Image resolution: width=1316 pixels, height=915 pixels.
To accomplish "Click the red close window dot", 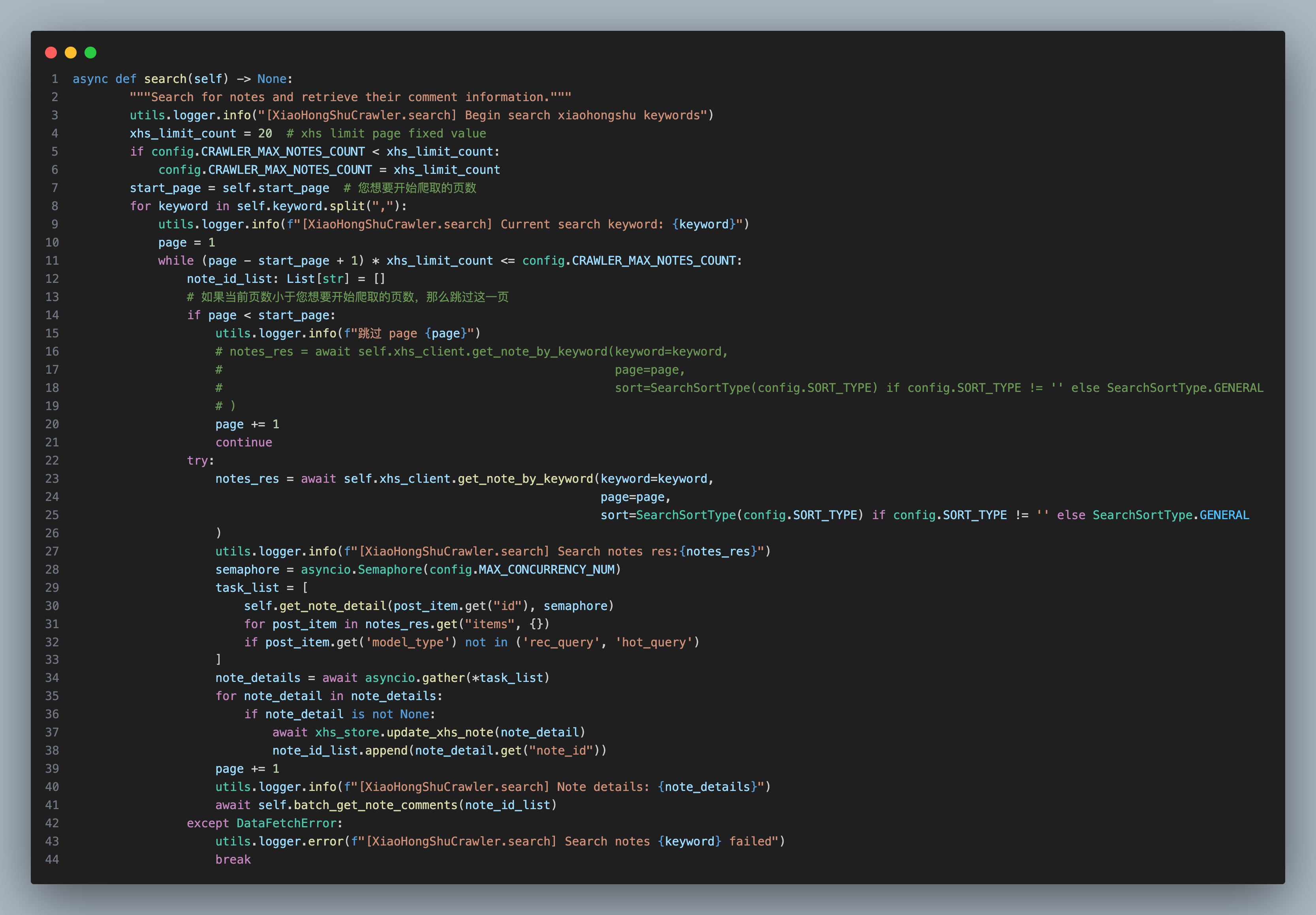I will click(x=51, y=53).
